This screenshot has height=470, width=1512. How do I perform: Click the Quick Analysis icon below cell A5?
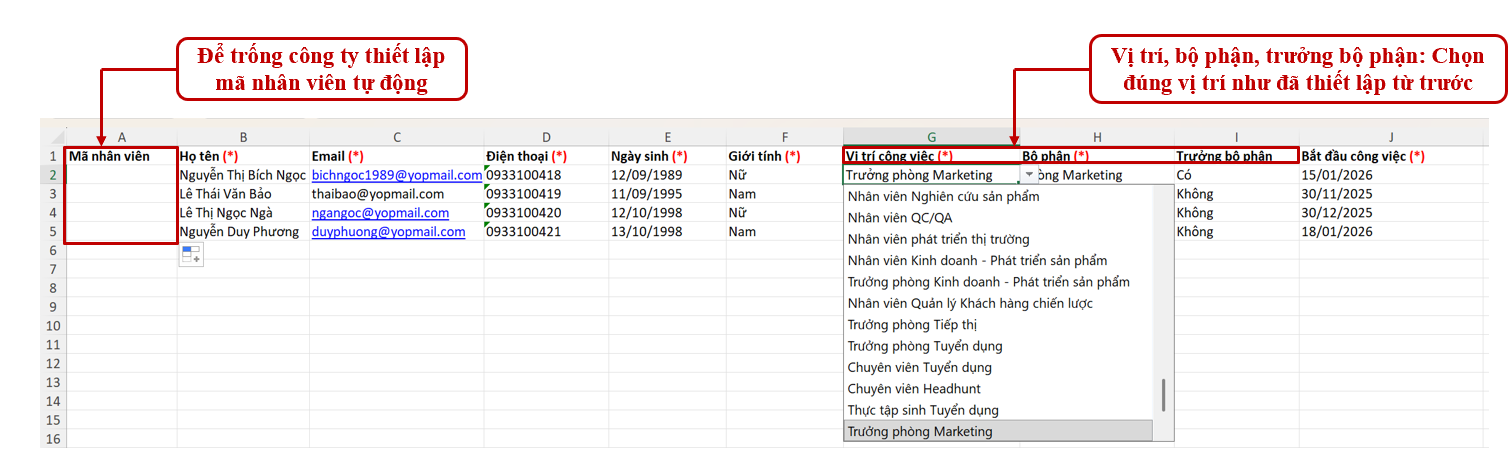192,255
